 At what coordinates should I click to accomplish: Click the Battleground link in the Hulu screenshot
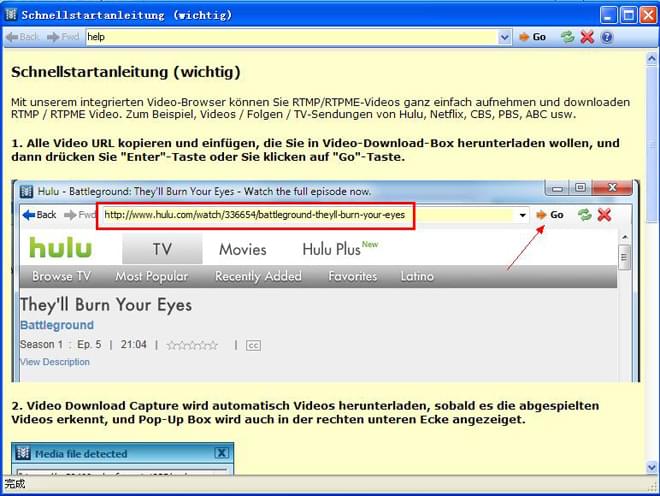coord(57,325)
